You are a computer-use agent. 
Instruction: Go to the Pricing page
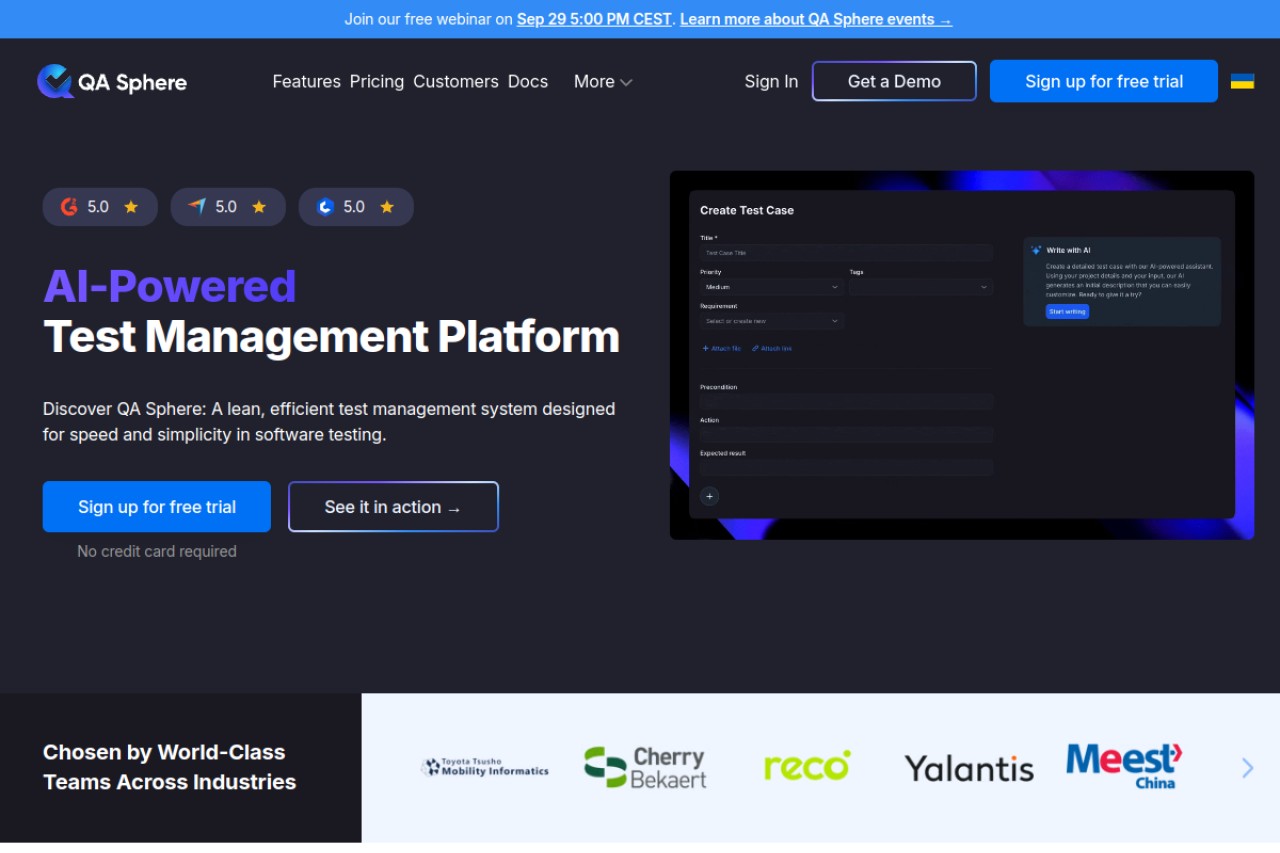click(x=377, y=82)
